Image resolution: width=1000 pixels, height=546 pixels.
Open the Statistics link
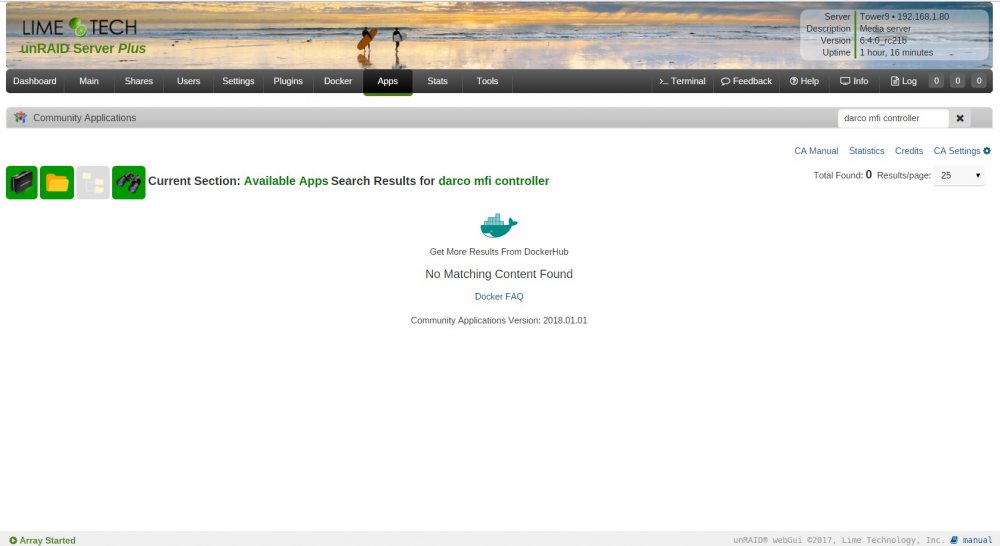coord(866,151)
